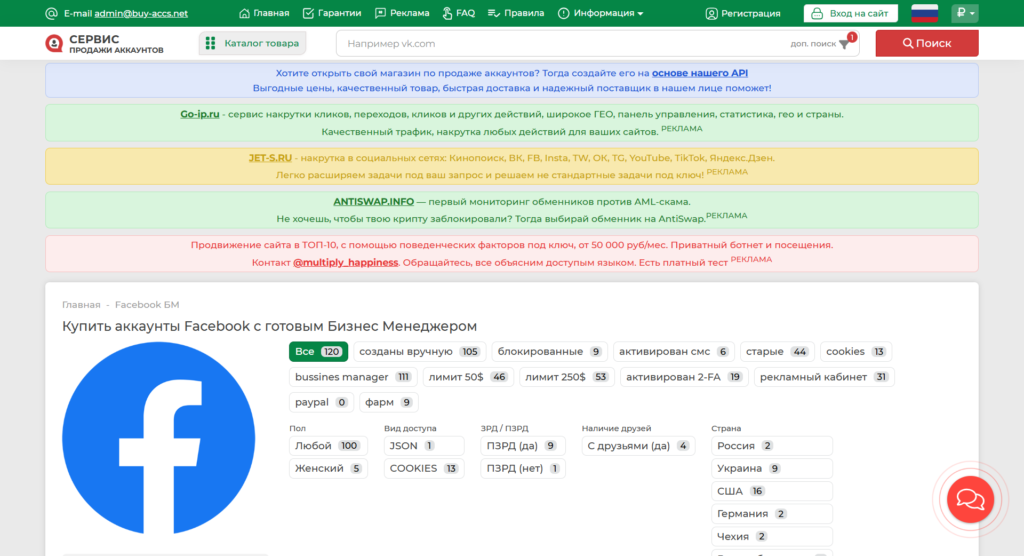This screenshot has height=556, width=1024.
Task: Filter by country Чехия
Action: [x=771, y=536]
